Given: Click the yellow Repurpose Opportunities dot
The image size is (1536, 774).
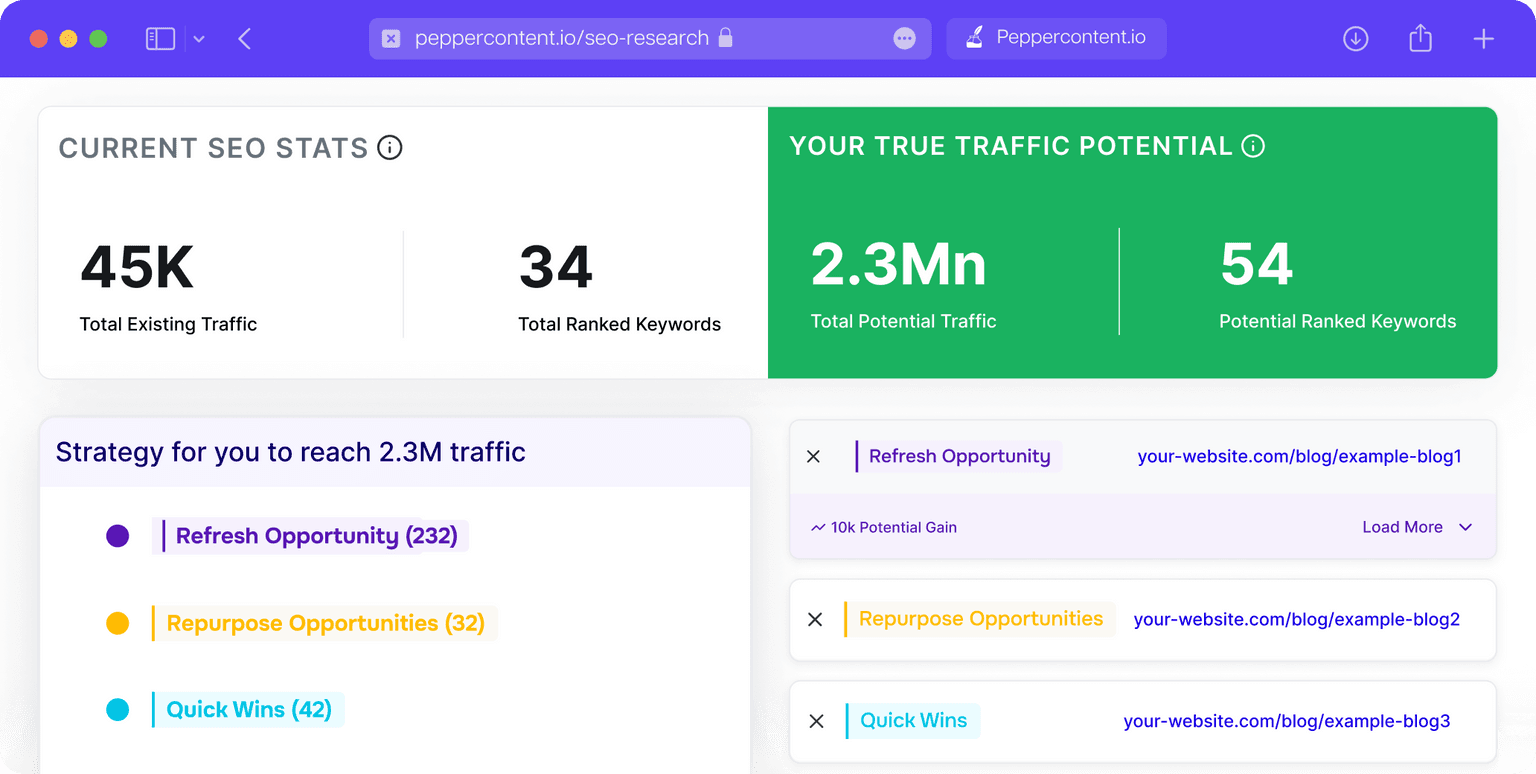Looking at the screenshot, I should tap(118, 623).
